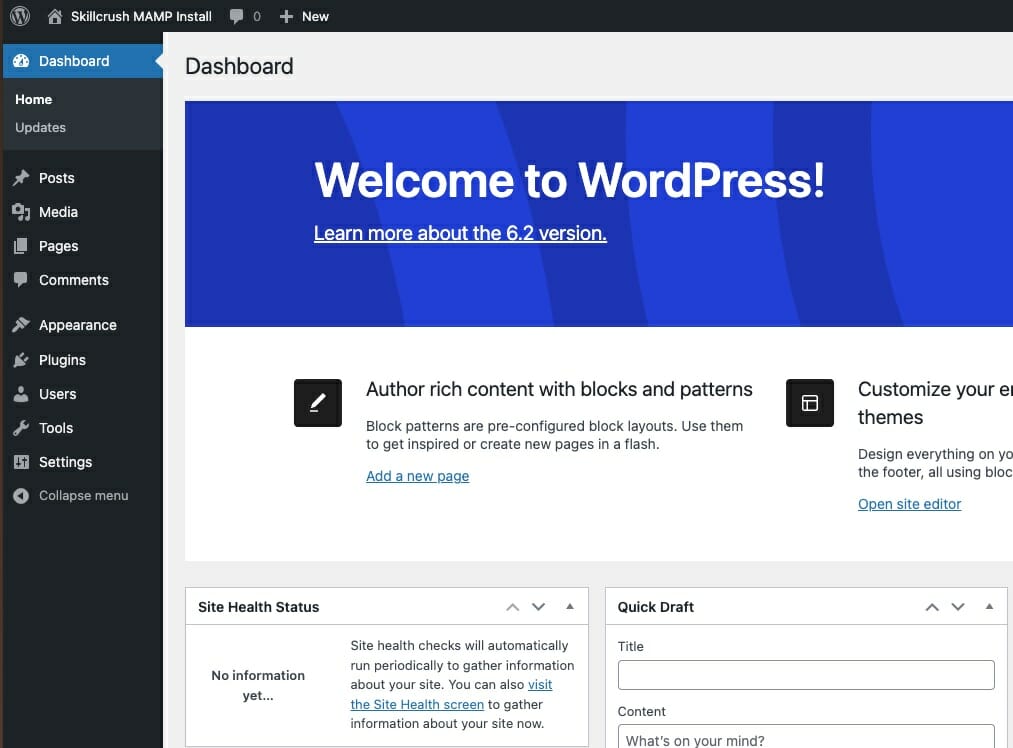Open the New menu in the admin bar

tap(303, 16)
